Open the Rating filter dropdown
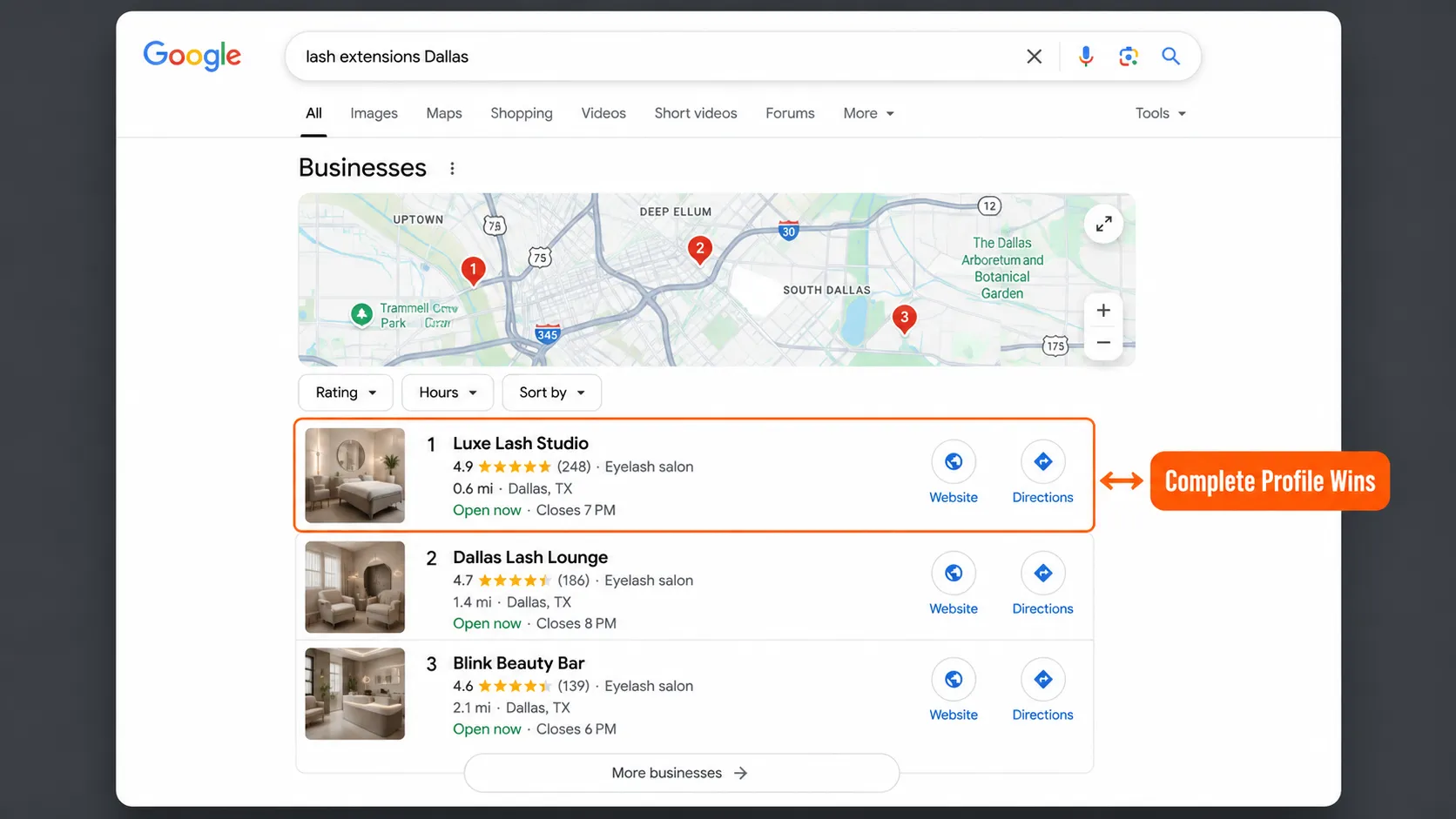Image resolution: width=1456 pixels, height=819 pixels. (346, 393)
